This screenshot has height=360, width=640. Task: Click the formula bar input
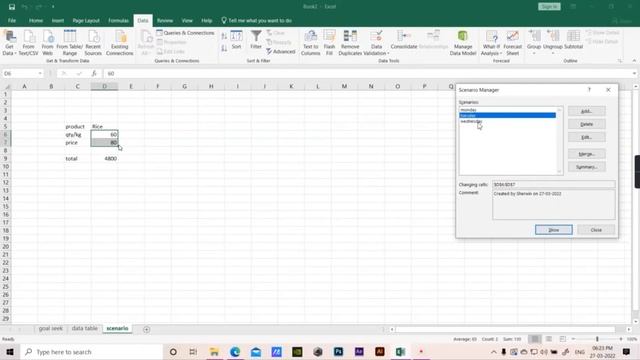click(367, 73)
